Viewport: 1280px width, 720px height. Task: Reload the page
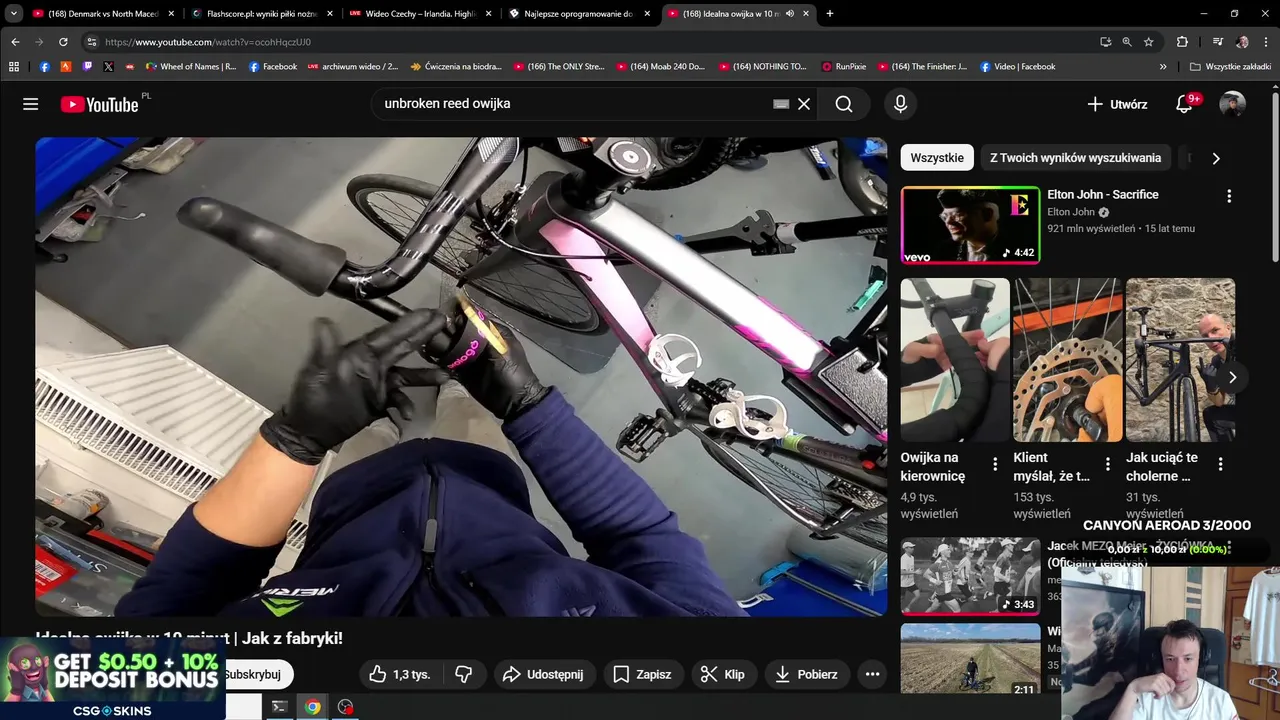[x=63, y=42]
